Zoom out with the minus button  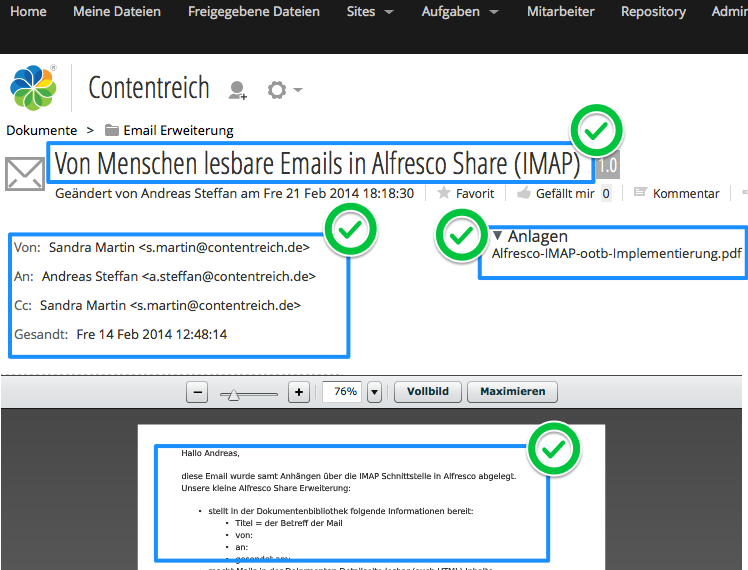[x=198, y=392]
